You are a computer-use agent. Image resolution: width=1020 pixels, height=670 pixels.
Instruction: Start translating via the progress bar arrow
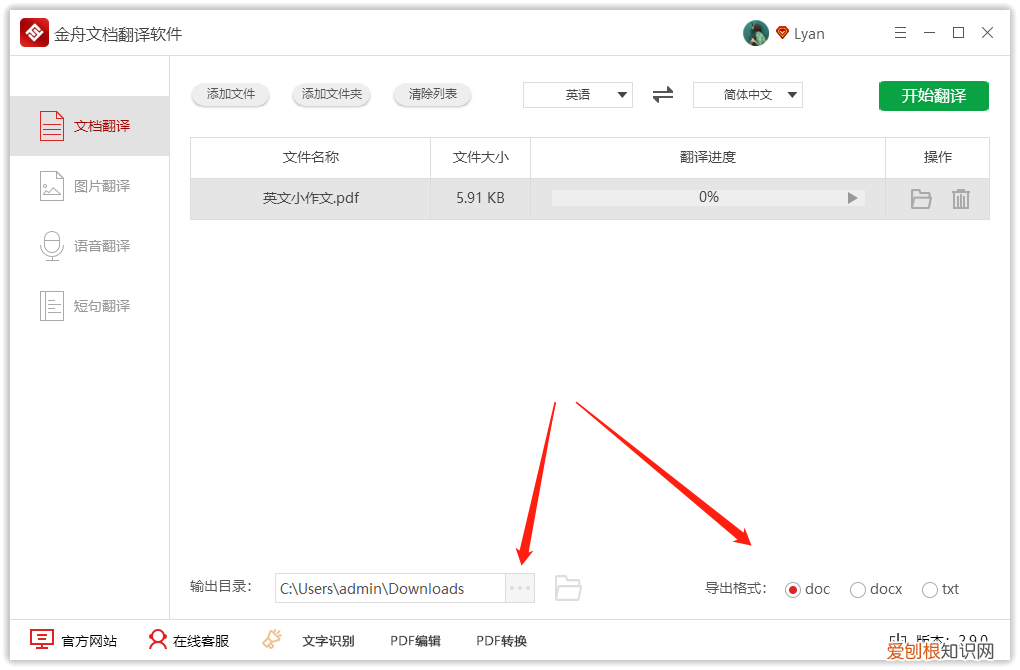(x=854, y=198)
